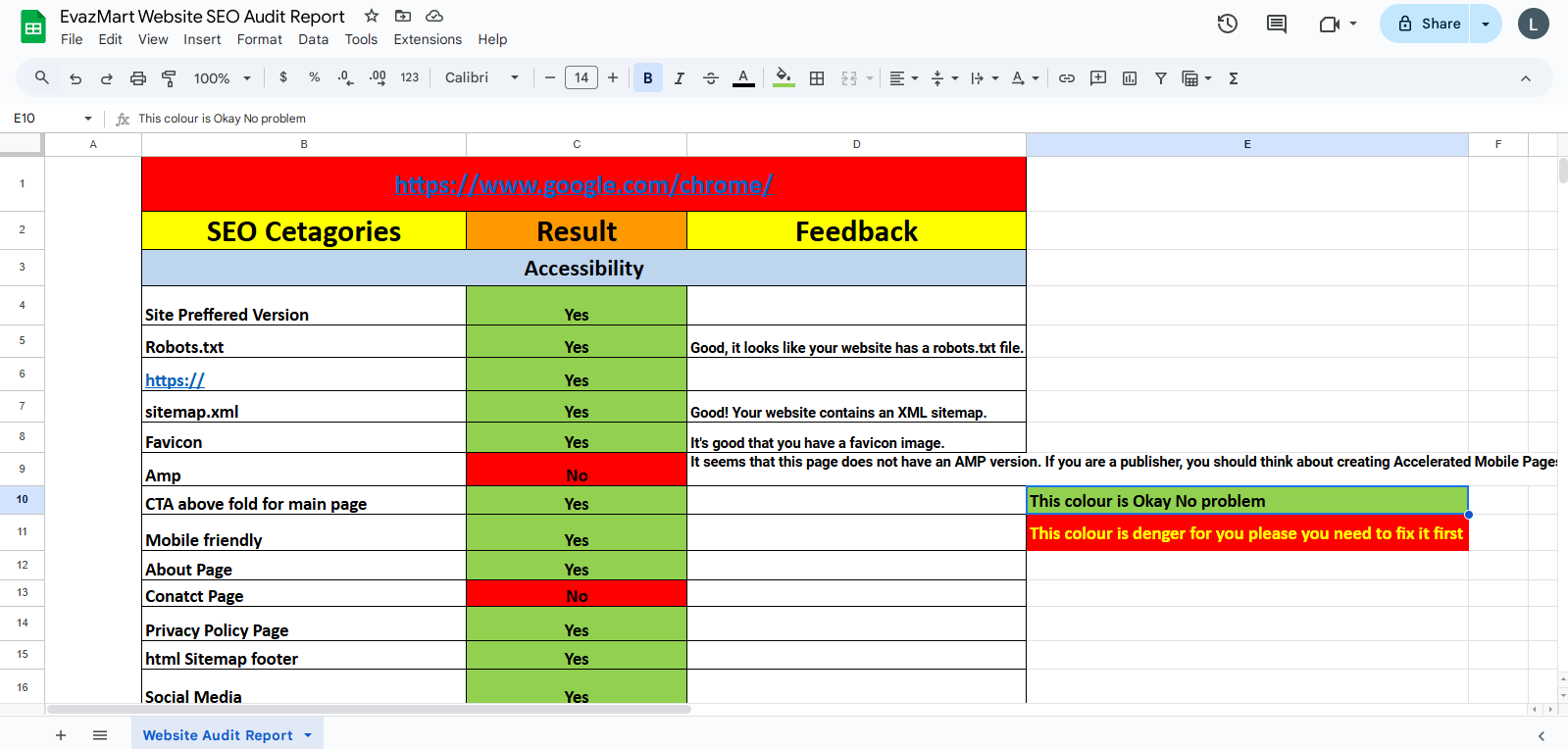Open text rotation dropdown
This screenshot has width=1568, height=749.
[x=1025, y=78]
